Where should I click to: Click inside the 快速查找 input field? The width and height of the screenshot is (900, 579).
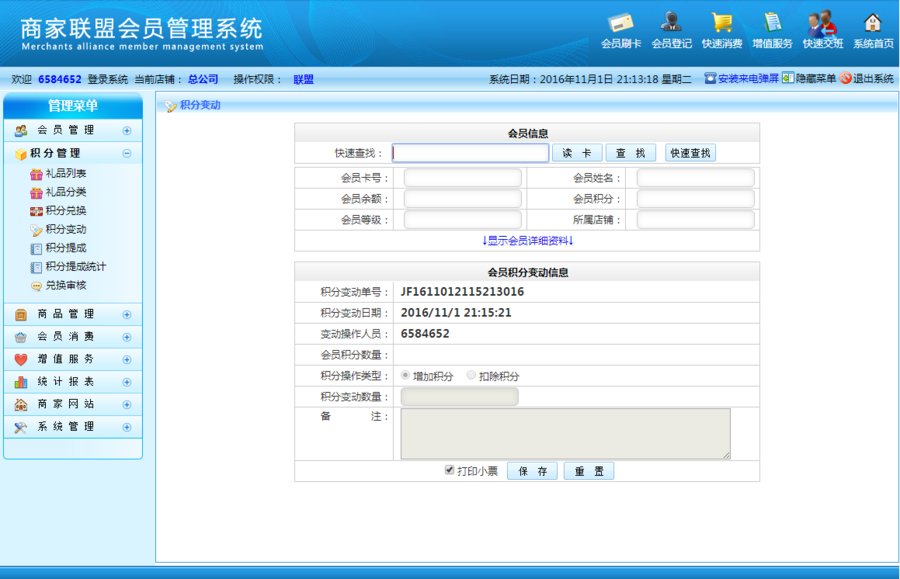[x=470, y=152]
